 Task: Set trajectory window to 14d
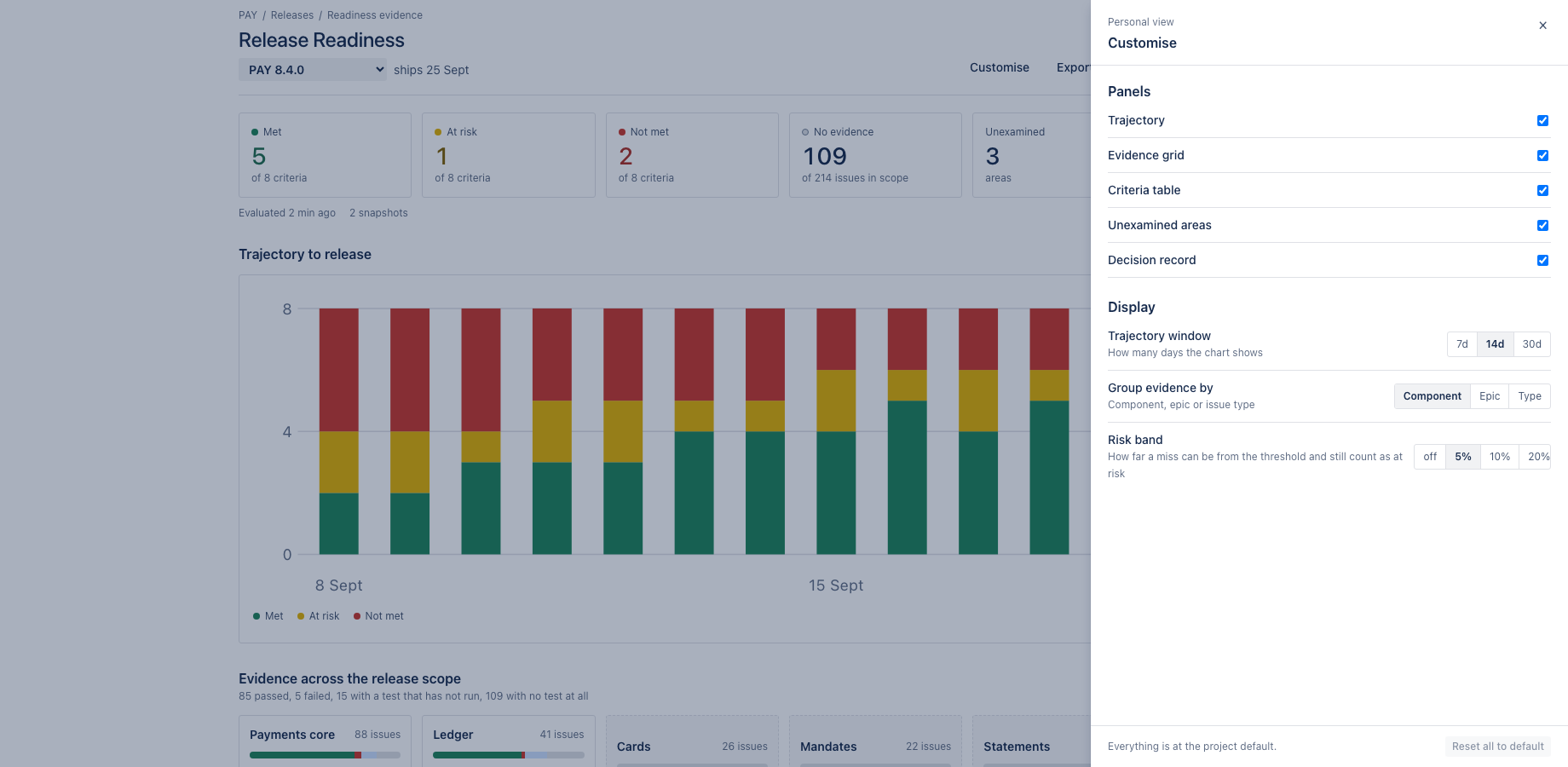1495,344
